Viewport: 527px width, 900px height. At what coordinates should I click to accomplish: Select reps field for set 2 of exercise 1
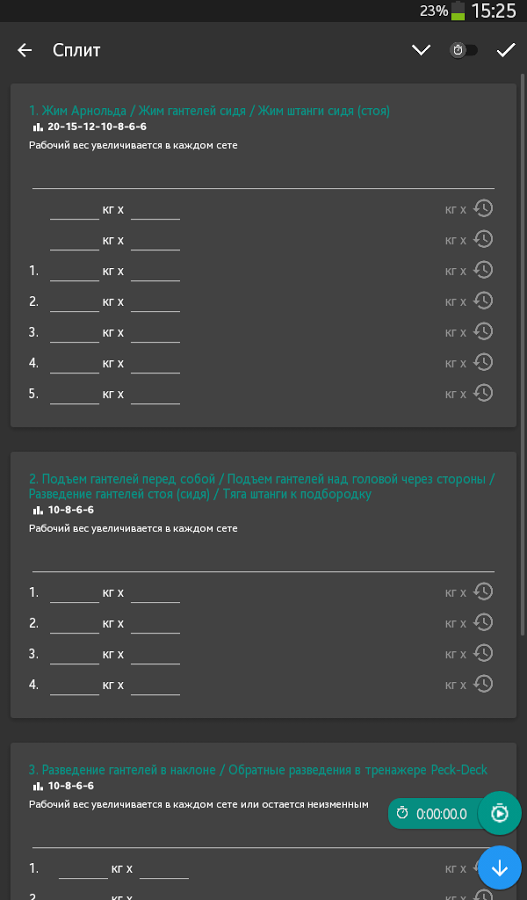coord(156,302)
